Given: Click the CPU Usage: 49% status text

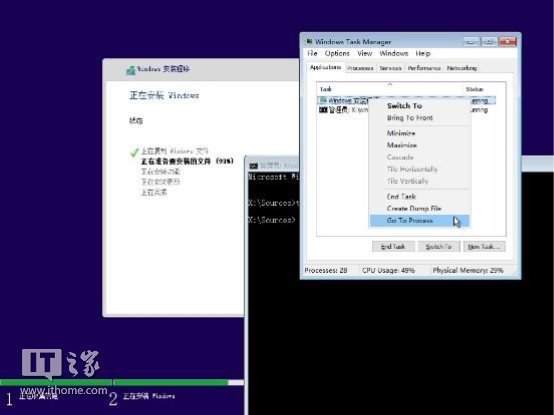Looking at the screenshot, I should [388, 270].
